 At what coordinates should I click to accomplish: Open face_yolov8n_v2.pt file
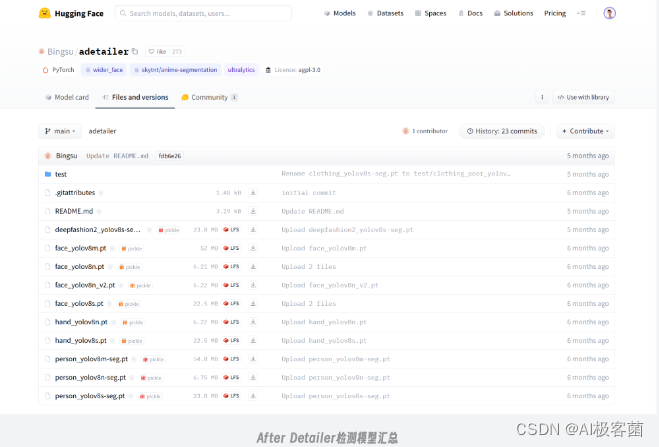pyautogui.click(x=85, y=285)
